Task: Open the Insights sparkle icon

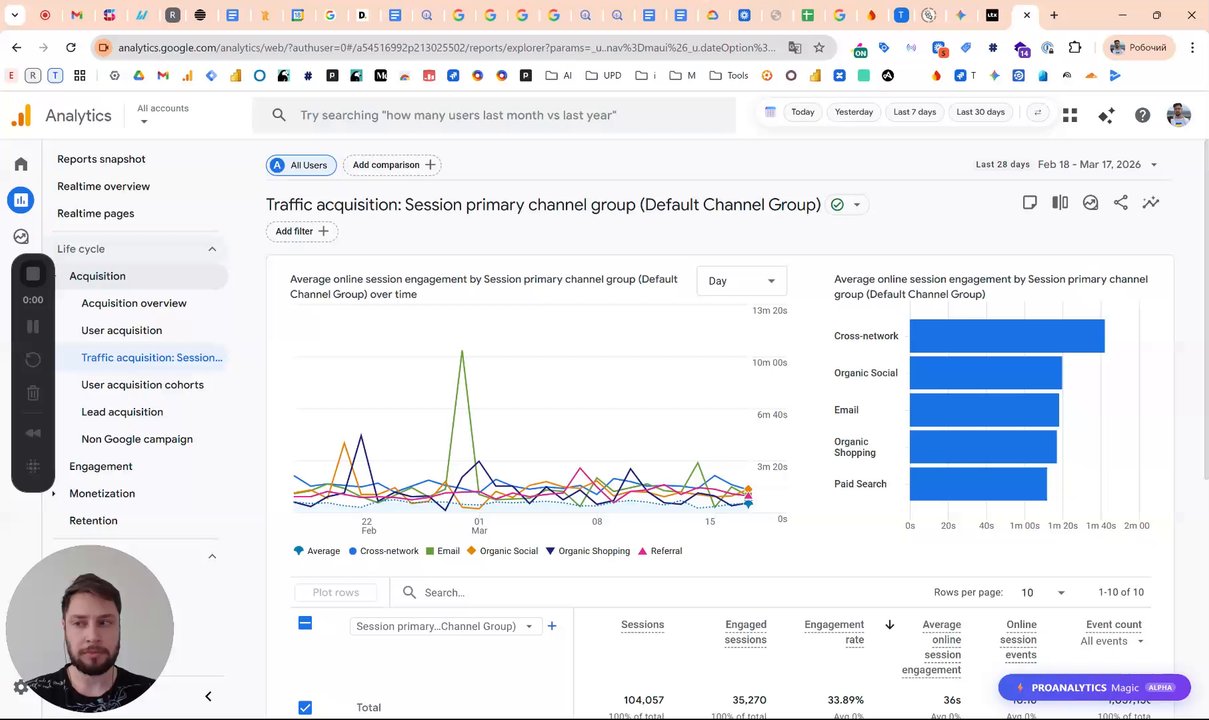Action: tap(1106, 116)
